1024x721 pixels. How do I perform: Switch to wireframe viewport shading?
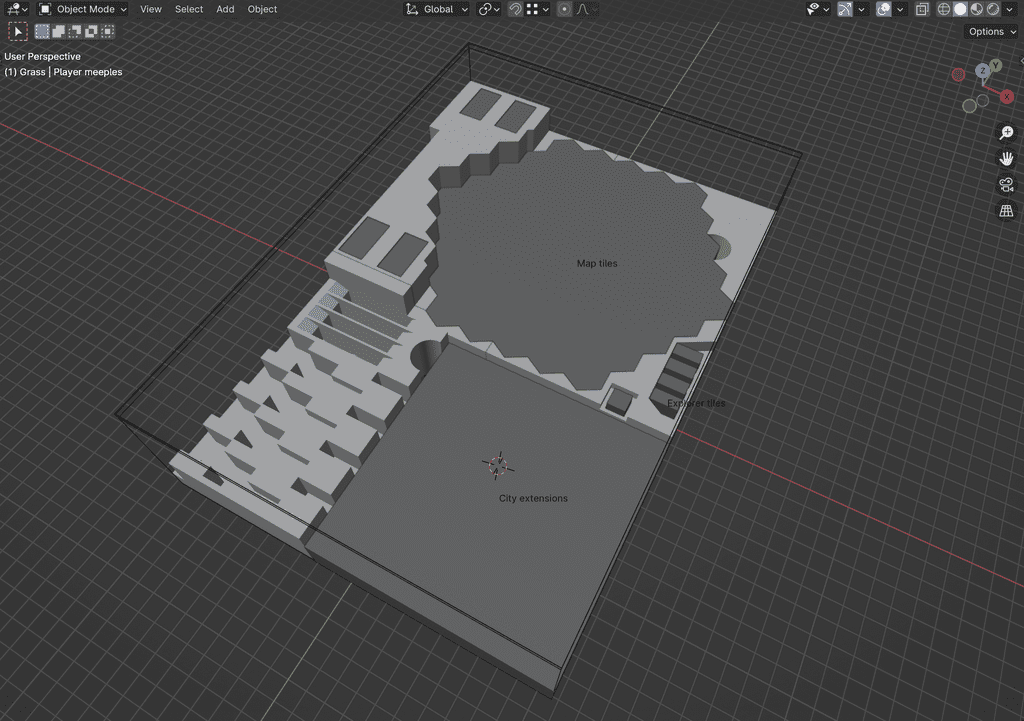[944, 9]
